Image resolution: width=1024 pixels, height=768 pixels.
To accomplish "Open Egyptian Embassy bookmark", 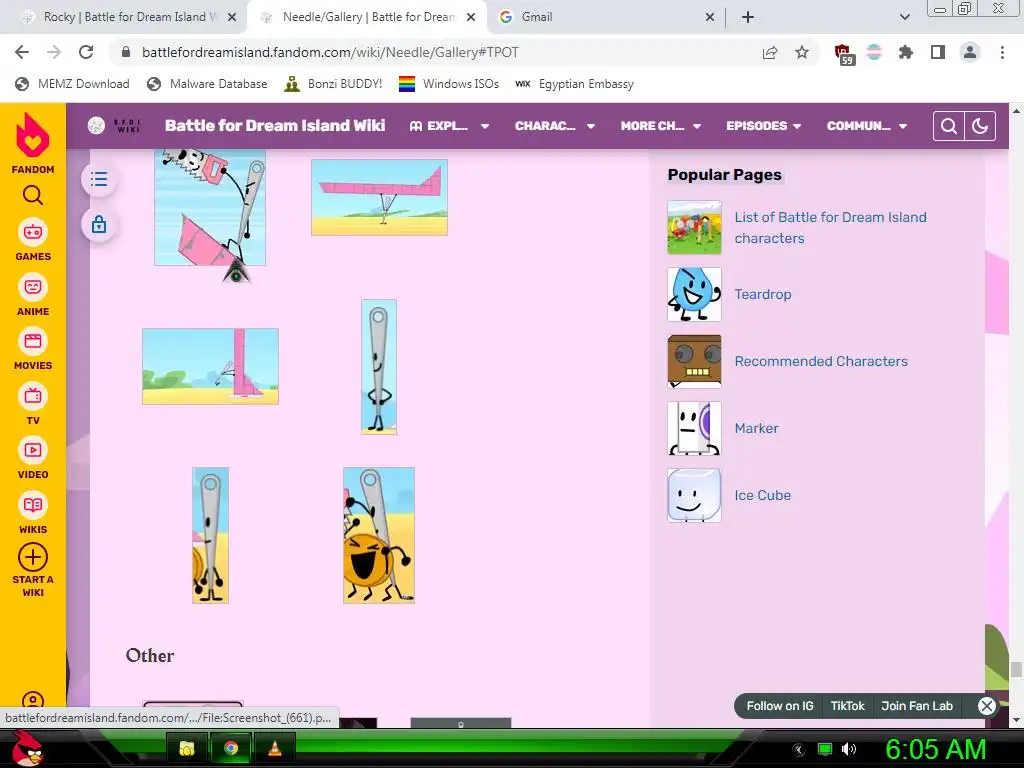I will pyautogui.click(x=574, y=84).
